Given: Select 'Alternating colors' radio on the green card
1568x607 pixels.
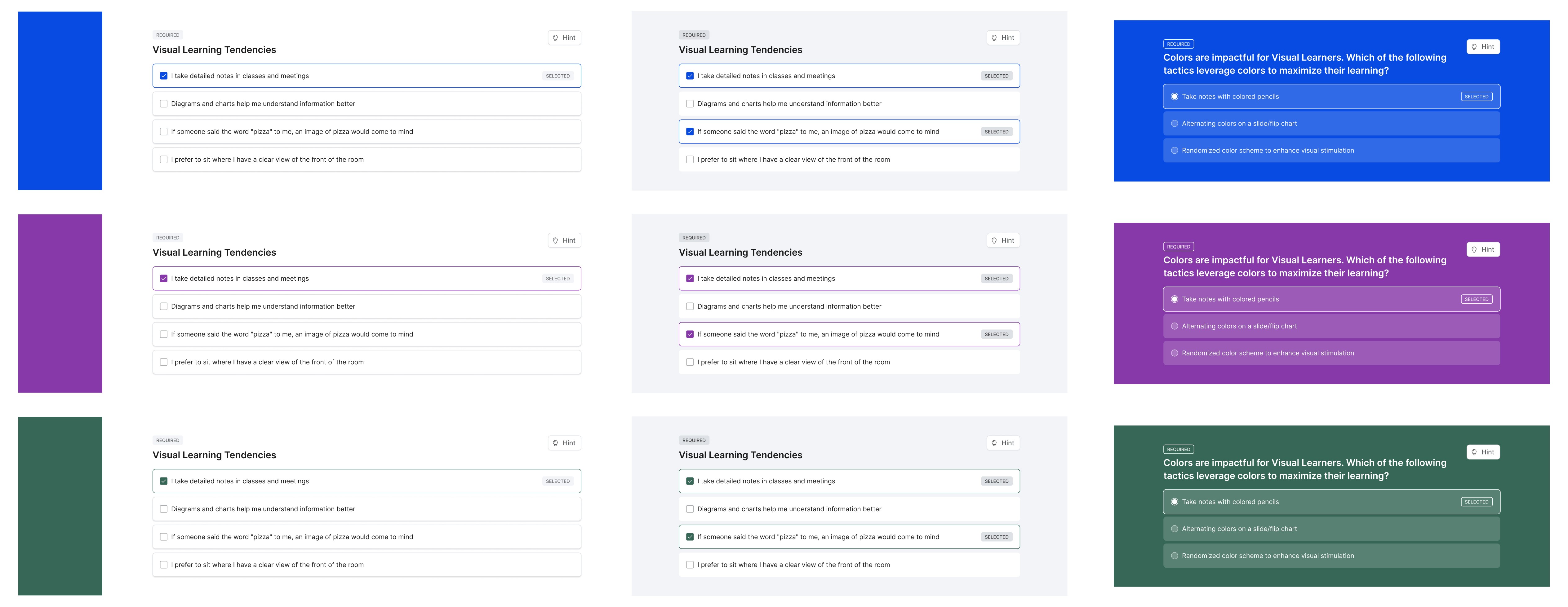Looking at the screenshot, I should point(1175,529).
